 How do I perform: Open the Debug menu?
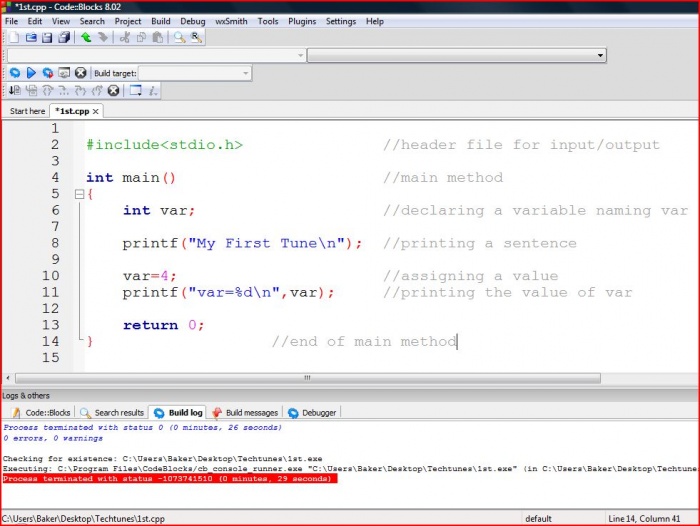point(193,21)
